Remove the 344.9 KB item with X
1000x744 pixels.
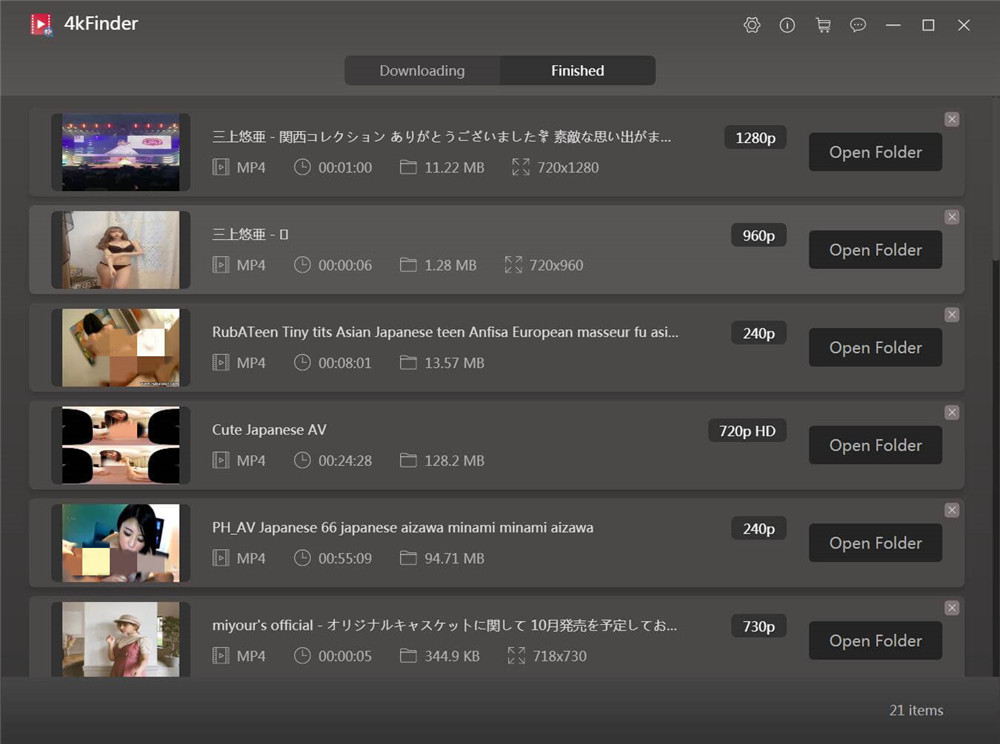tap(951, 608)
